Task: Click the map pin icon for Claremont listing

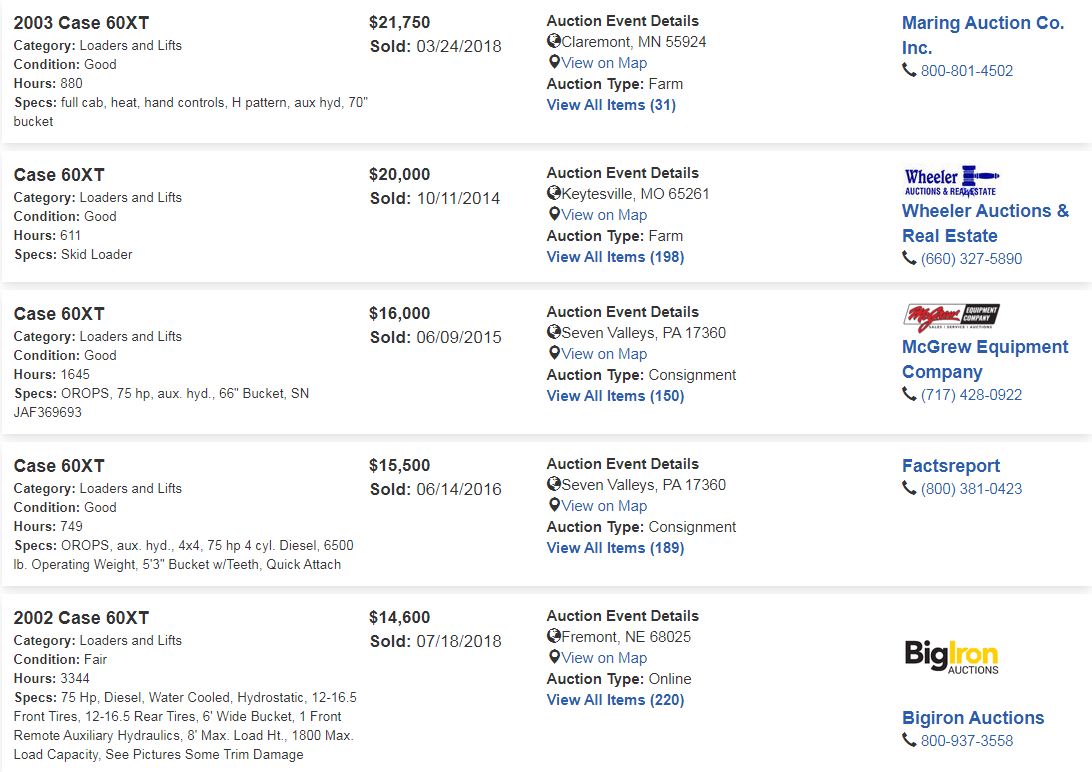Action: [x=554, y=62]
